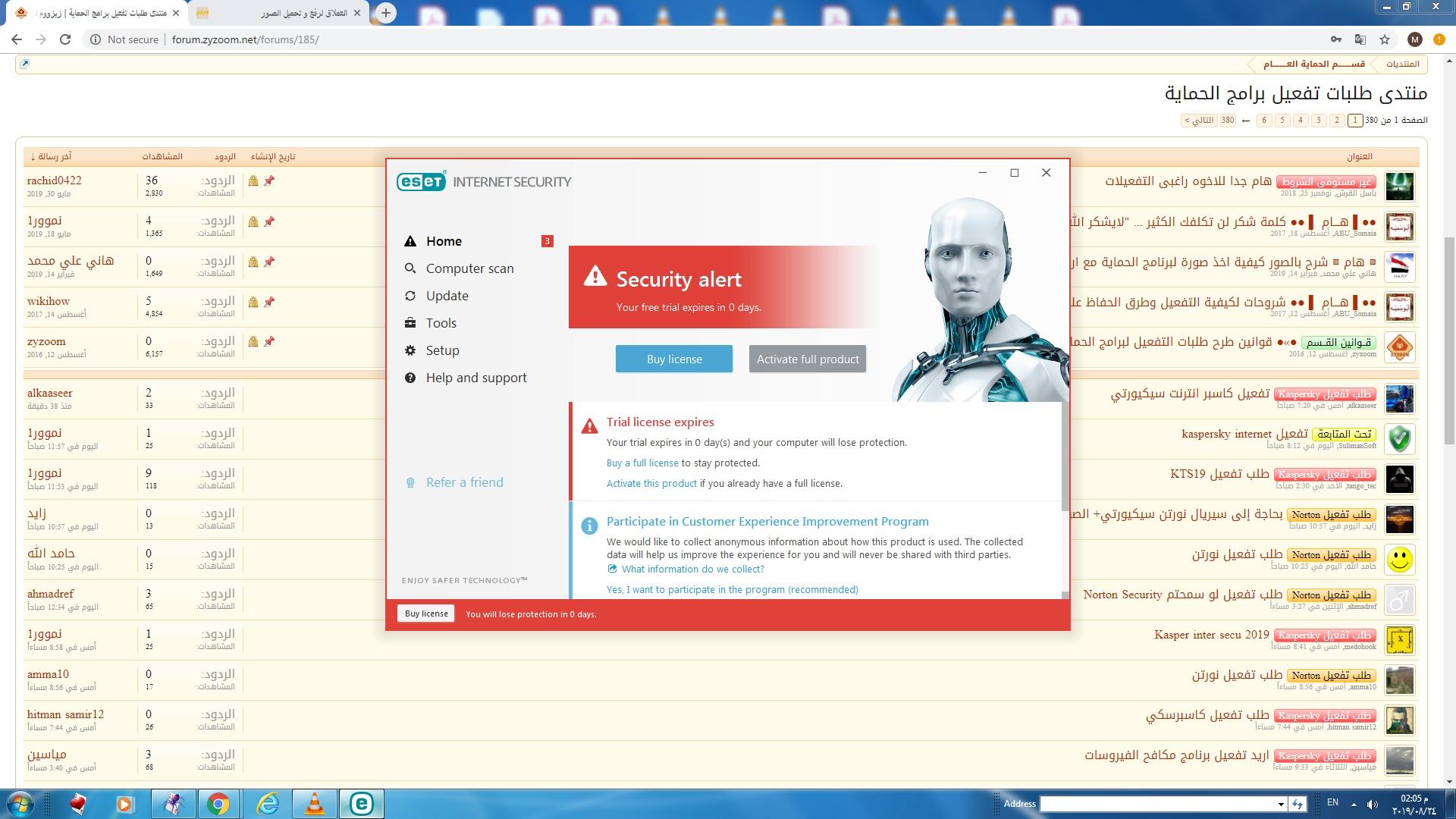The width and height of the screenshot is (1456, 819).
Task: Open Setup in ESET sidebar
Action: click(x=442, y=350)
